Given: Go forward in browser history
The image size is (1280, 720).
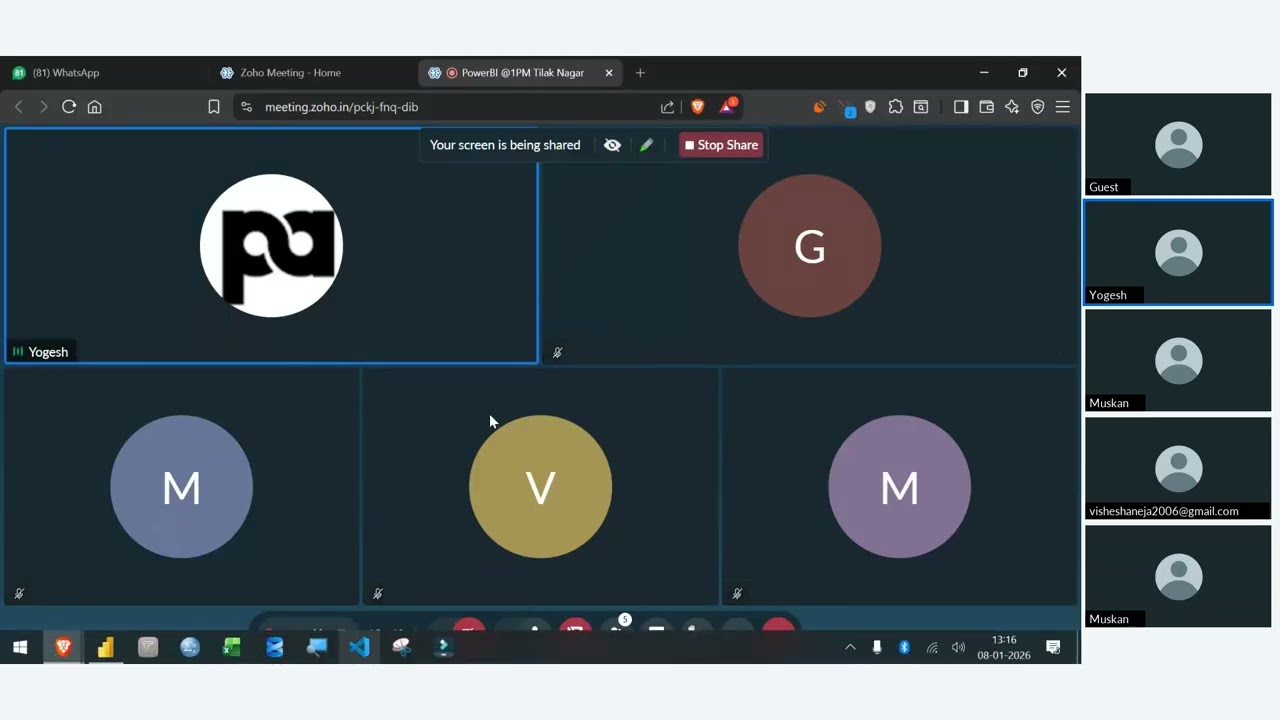Looking at the screenshot, I should [43, 107].
